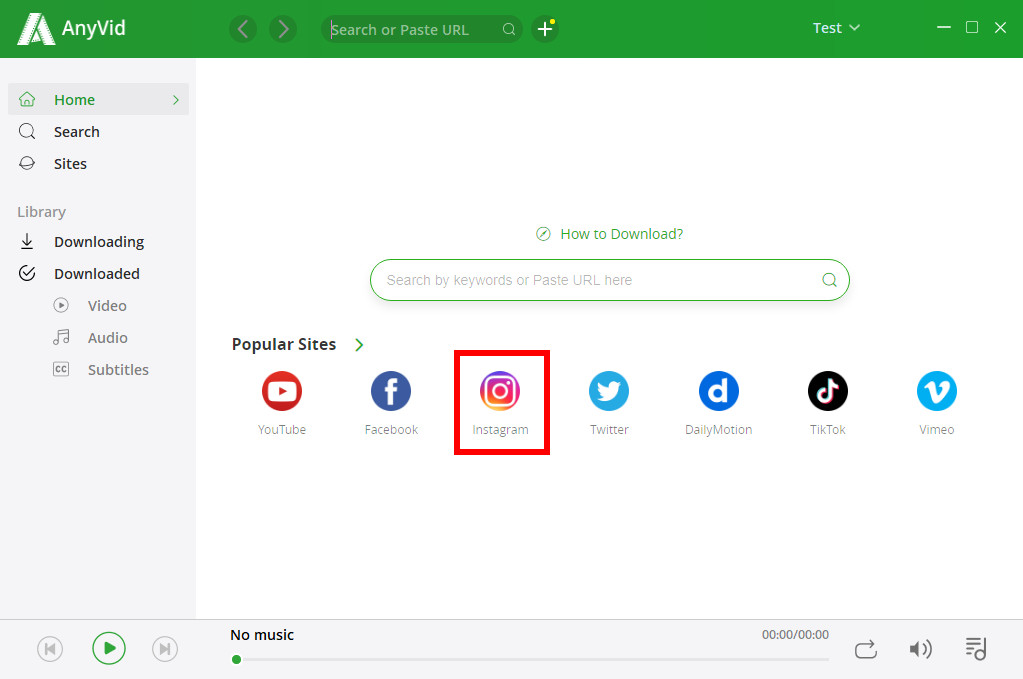
Task: Expand the Home chevron arrow
Action: pos(176,100)
